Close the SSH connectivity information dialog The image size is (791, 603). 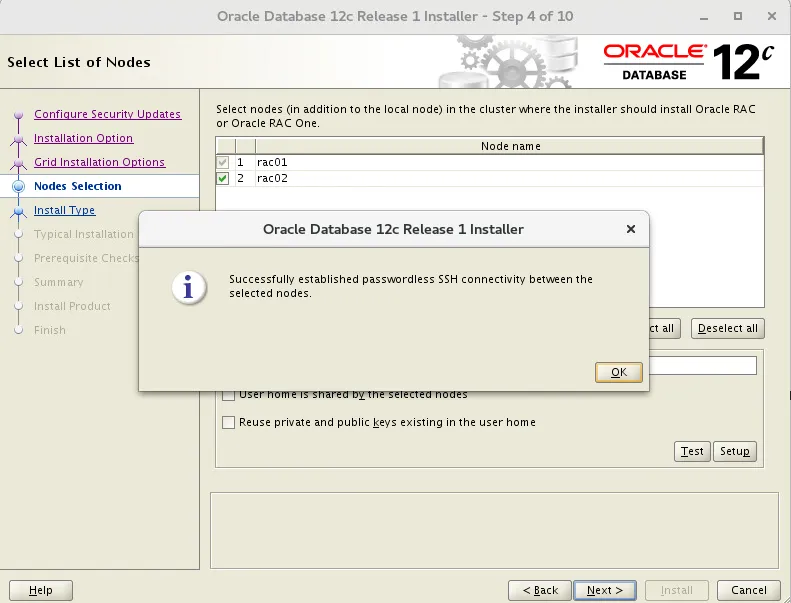click(x=631, y=229)
